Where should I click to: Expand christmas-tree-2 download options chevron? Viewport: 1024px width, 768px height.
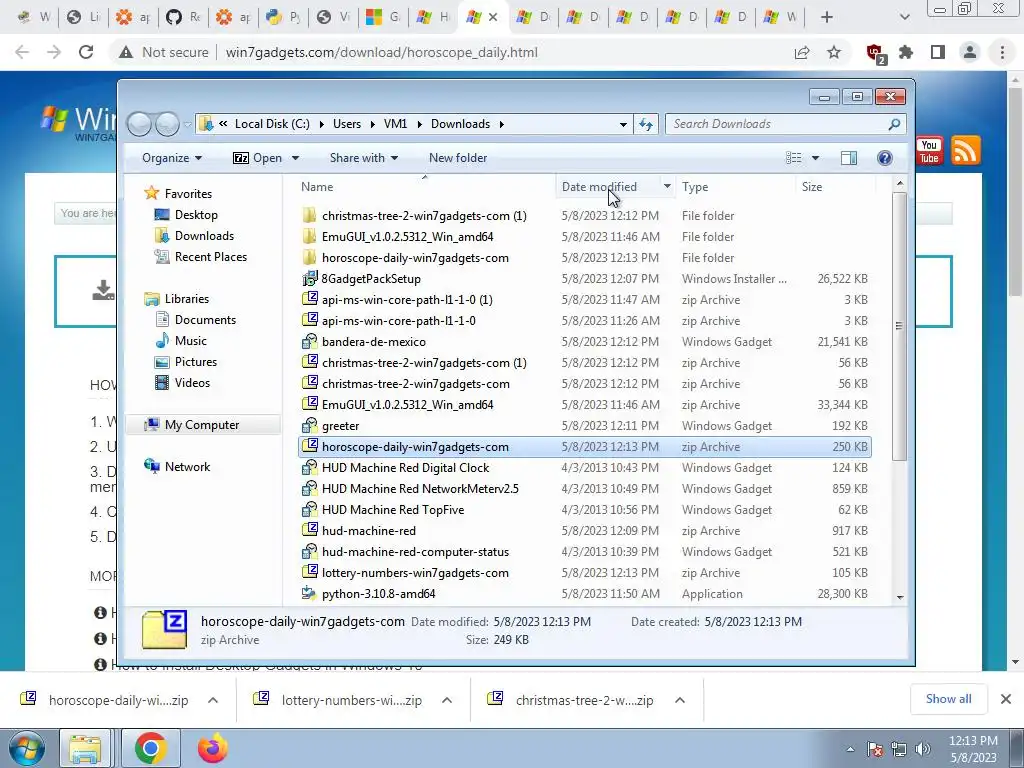click(680, 700)
